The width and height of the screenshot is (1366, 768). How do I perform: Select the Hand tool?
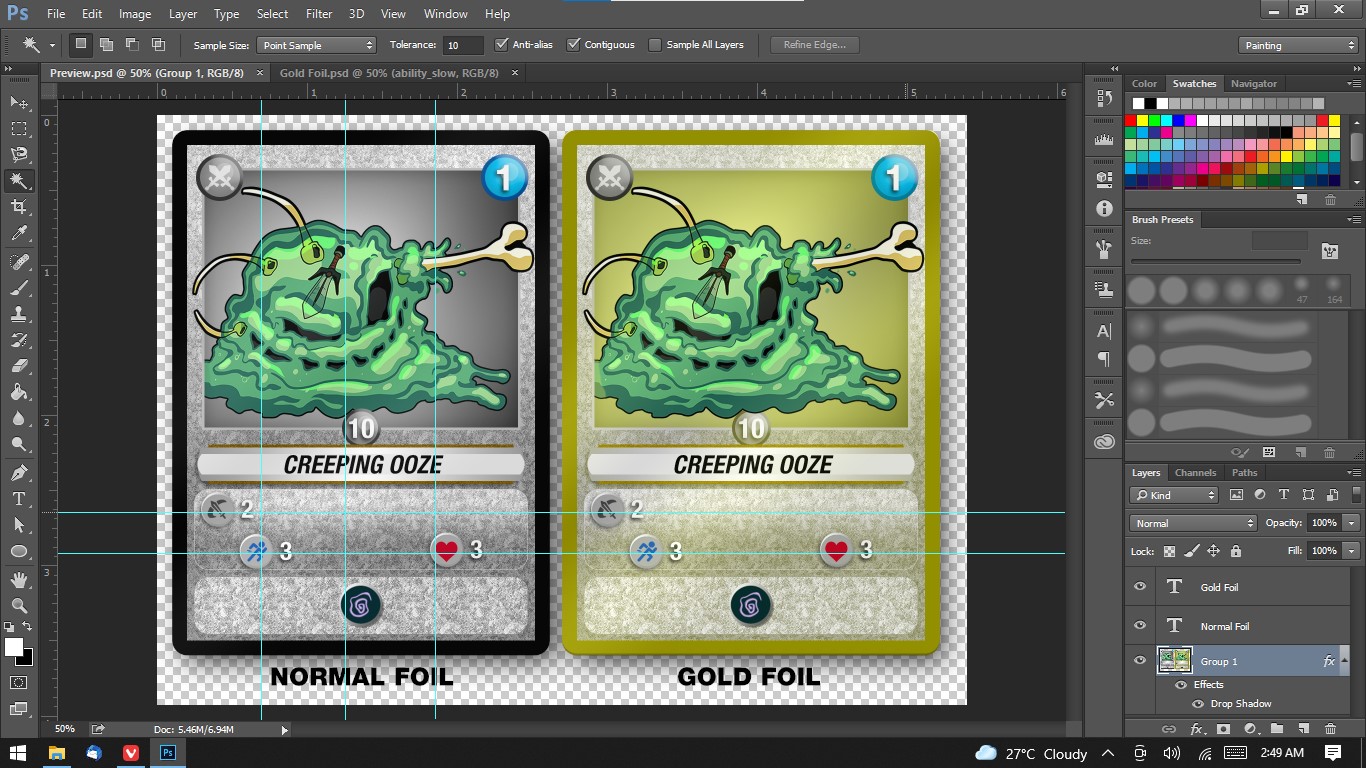19,579
